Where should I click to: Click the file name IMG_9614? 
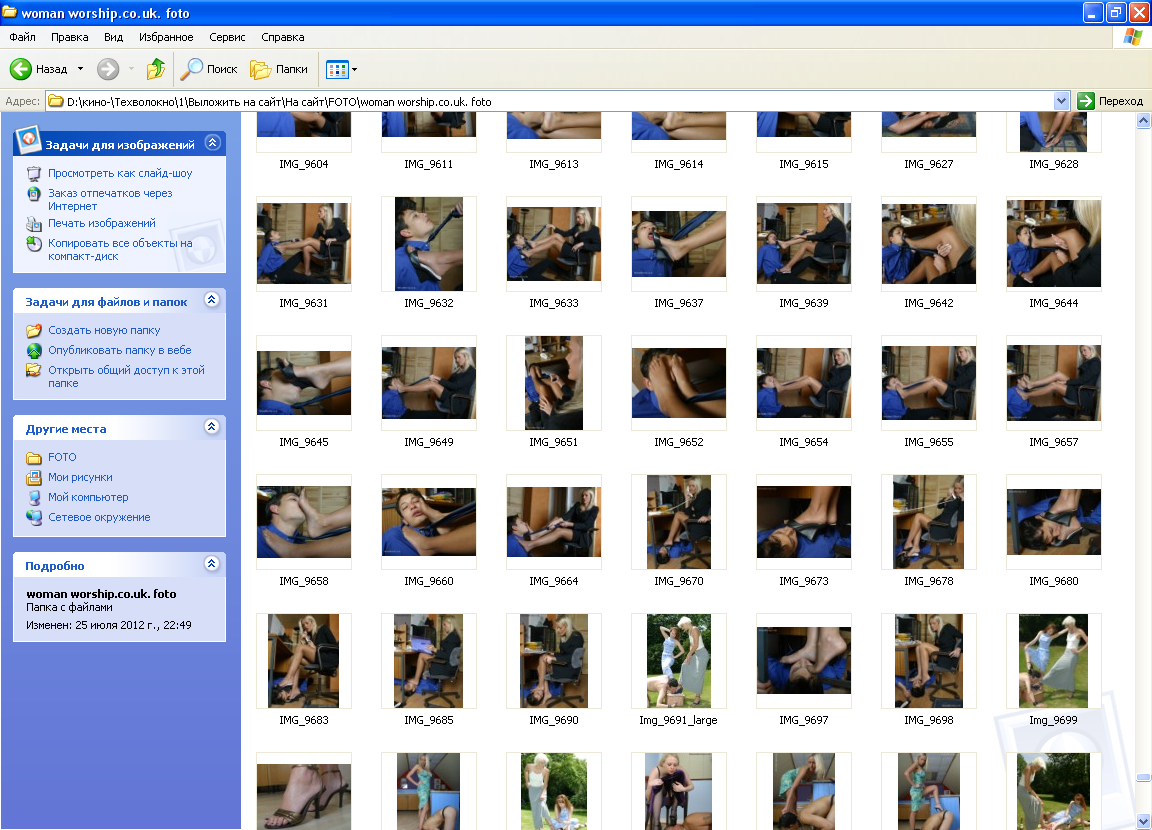point(679,165)
